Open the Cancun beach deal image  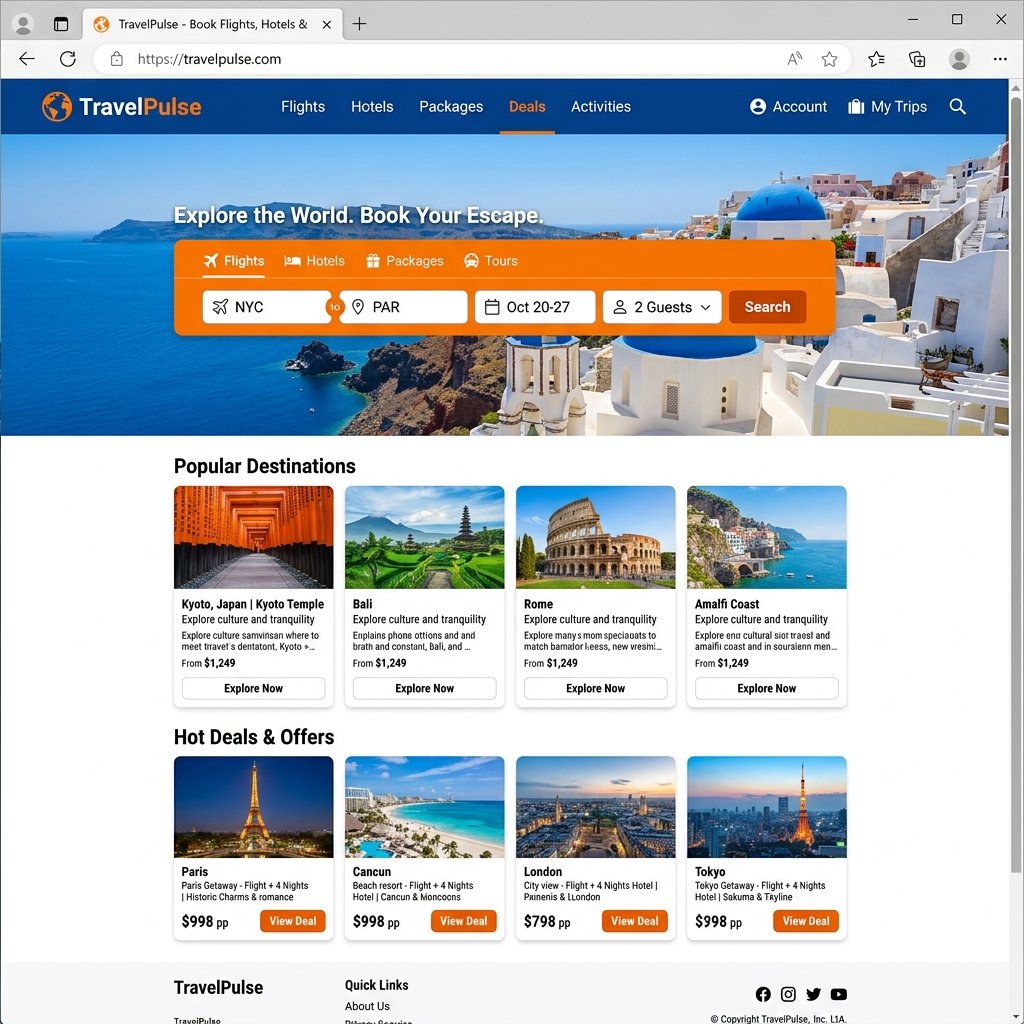(x=424, y=807)
